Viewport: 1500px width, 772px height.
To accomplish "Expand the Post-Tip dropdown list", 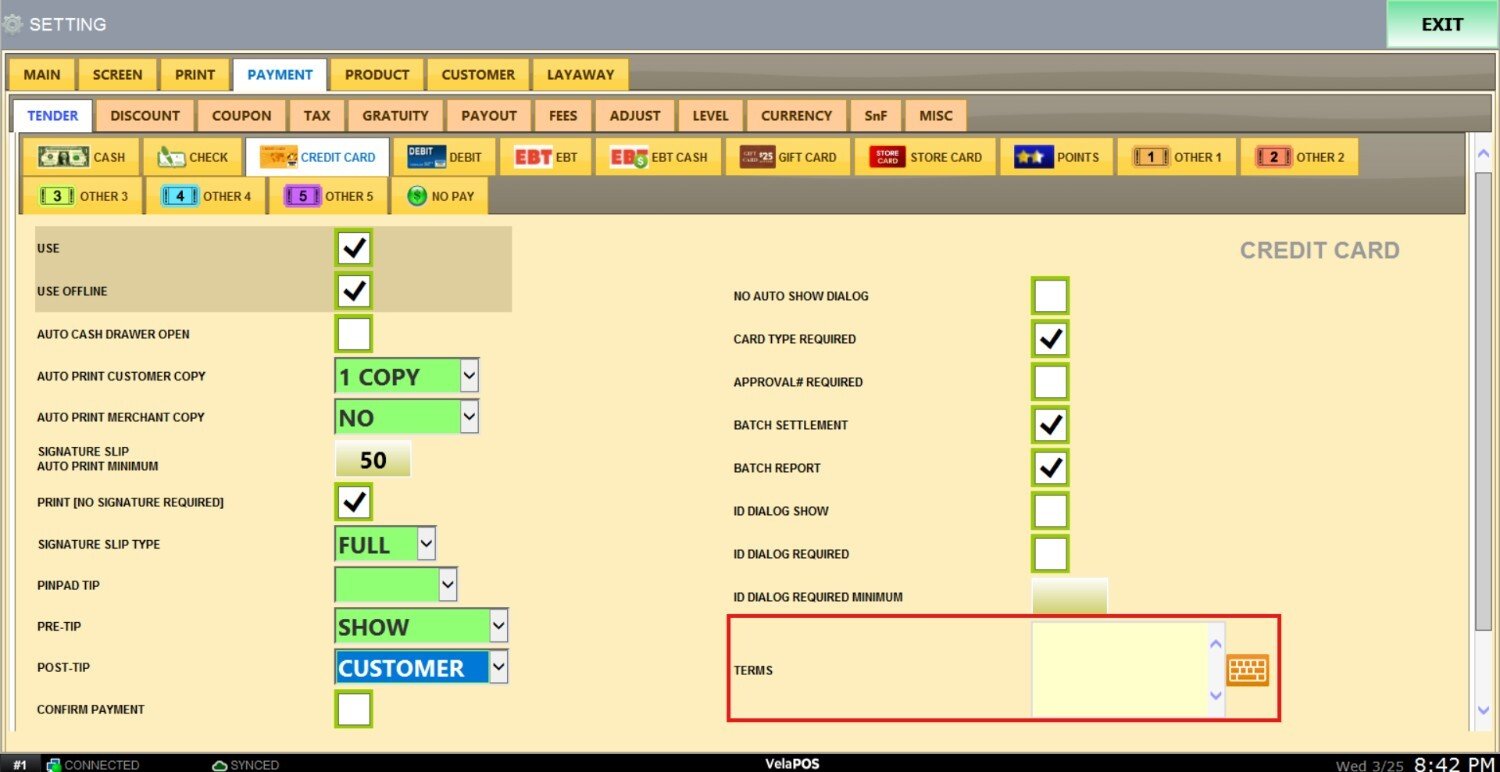I will coord(498,667).
